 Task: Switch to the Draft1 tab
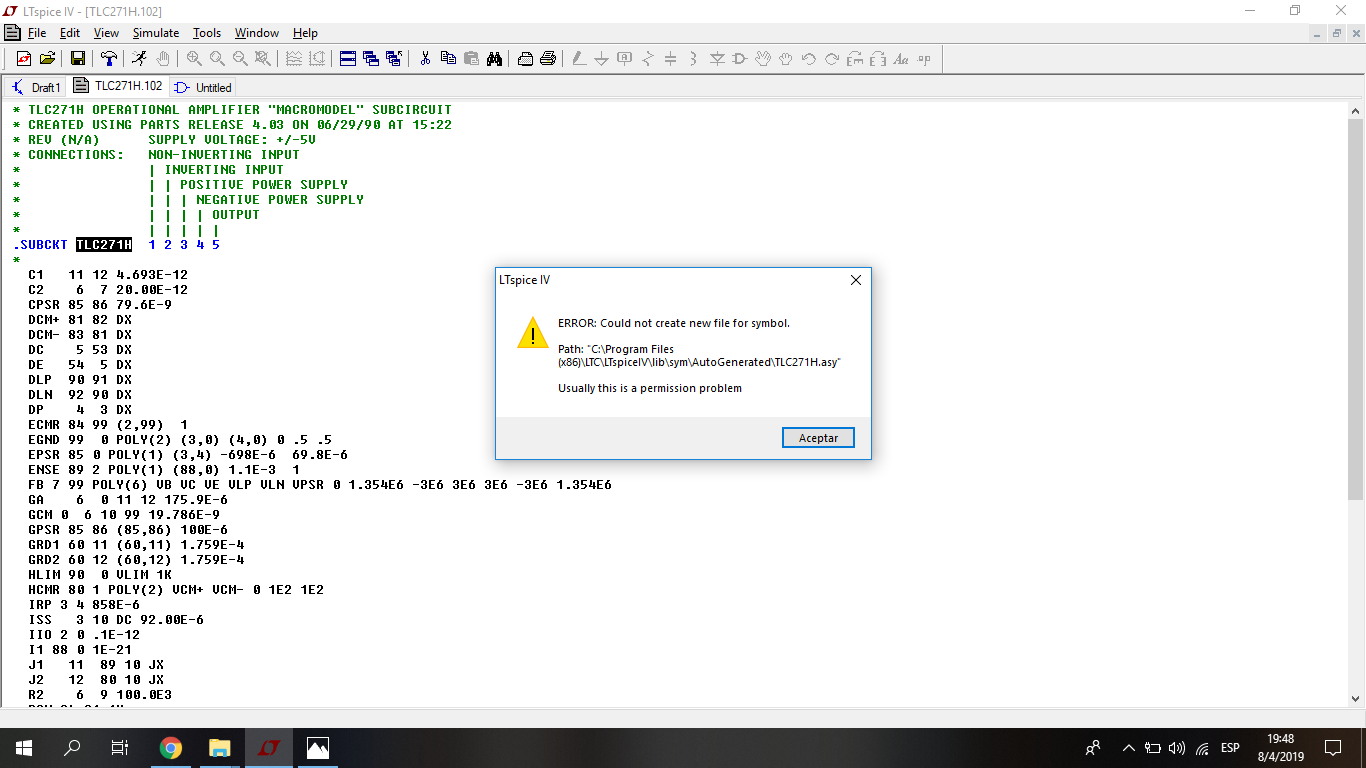pyautogui.click(x=36, y=87)
